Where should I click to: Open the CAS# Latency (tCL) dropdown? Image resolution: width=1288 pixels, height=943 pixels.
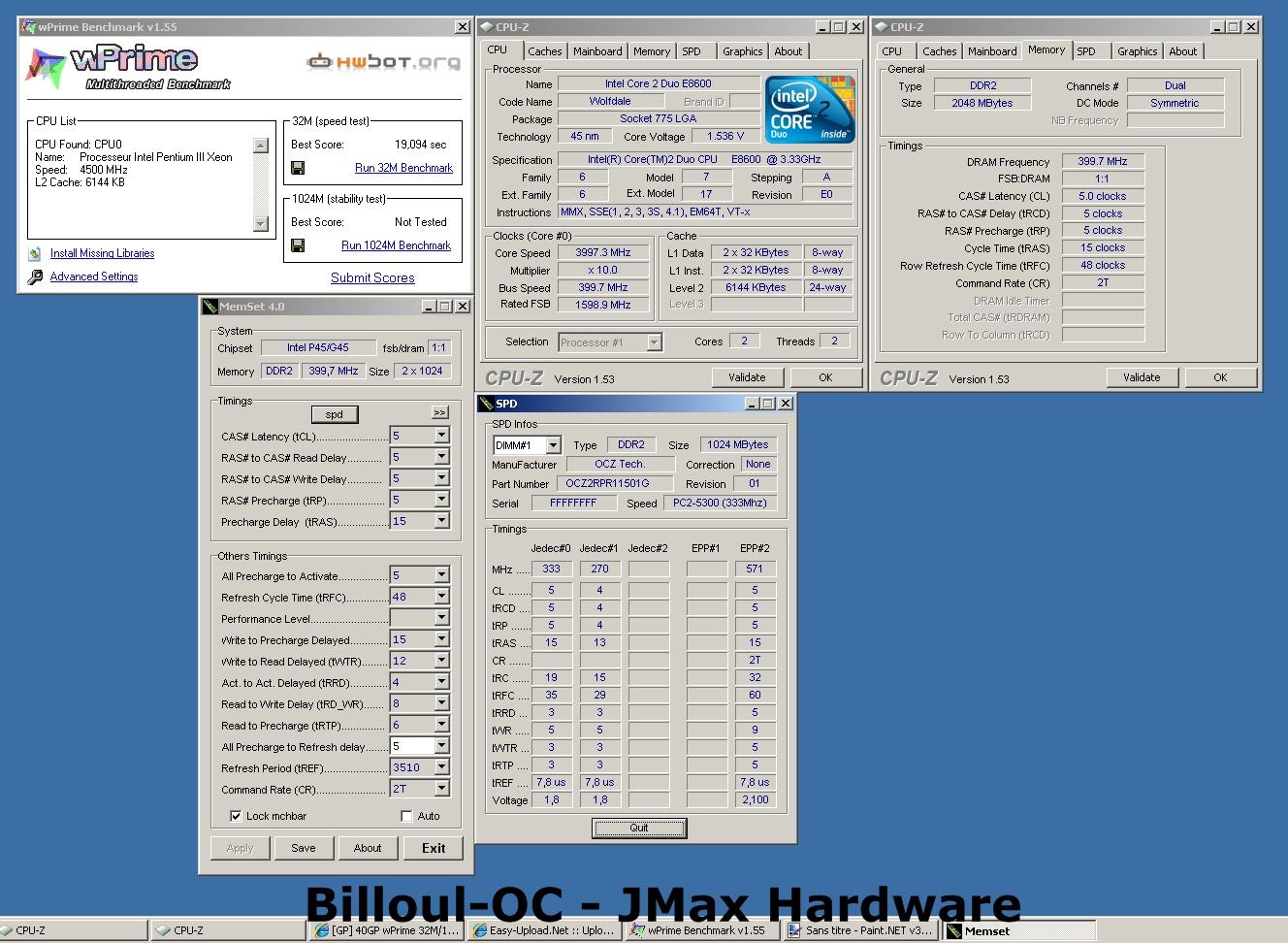441,436
